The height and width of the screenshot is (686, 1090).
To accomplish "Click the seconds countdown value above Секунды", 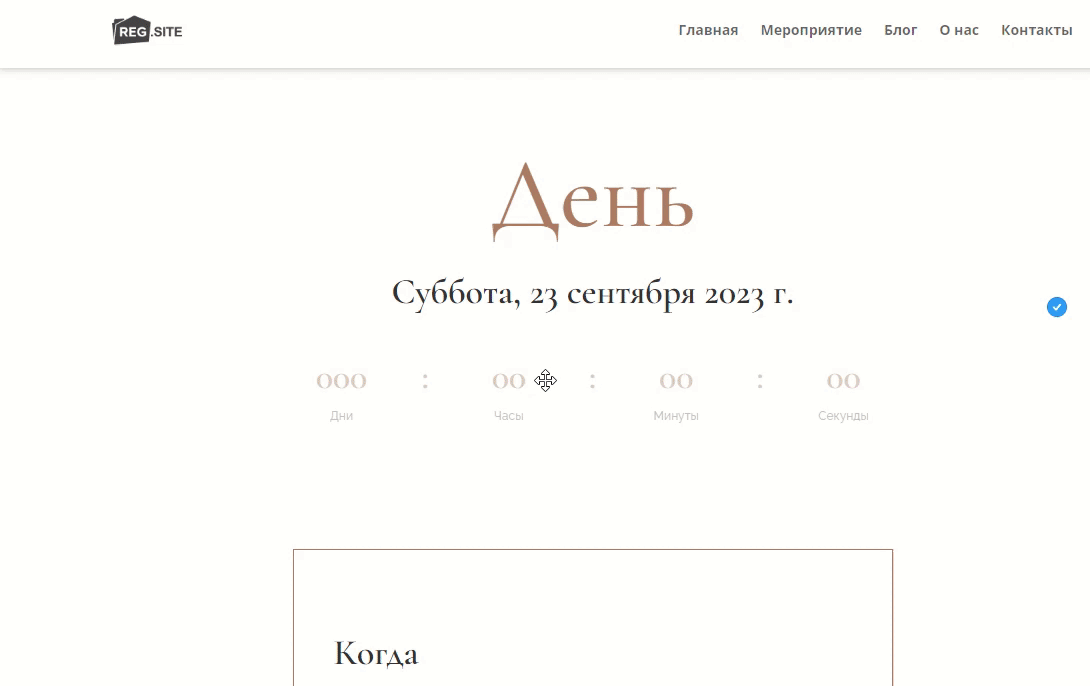I will point(843,381).
